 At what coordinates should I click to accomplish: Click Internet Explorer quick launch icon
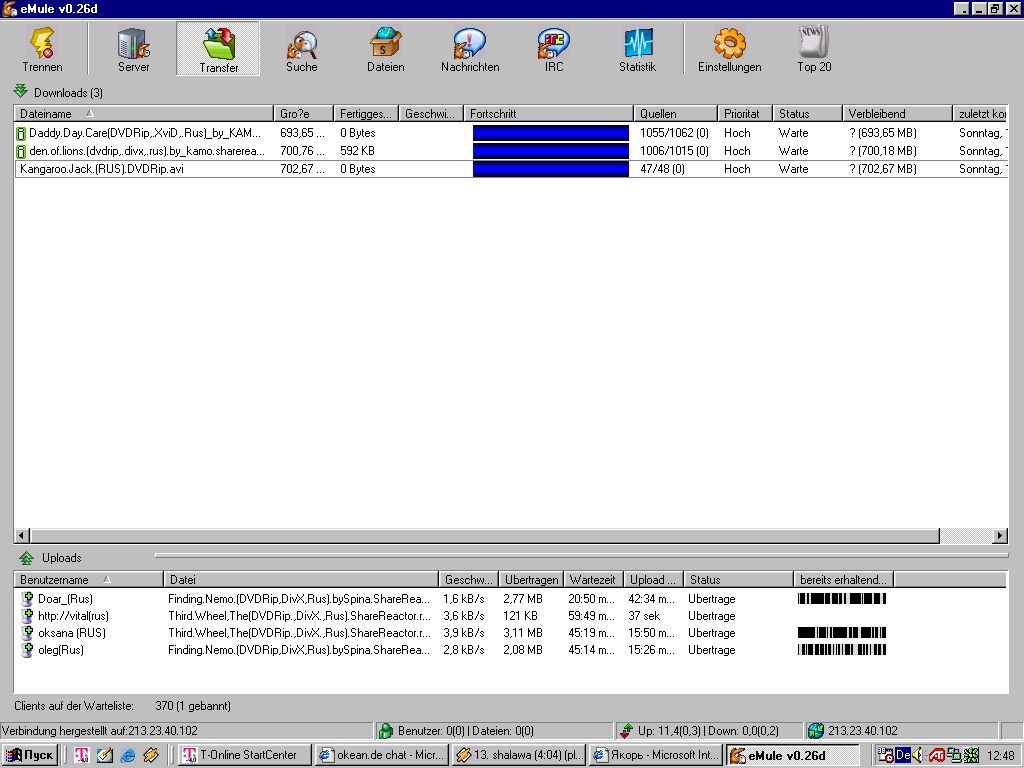pos(128,755)
